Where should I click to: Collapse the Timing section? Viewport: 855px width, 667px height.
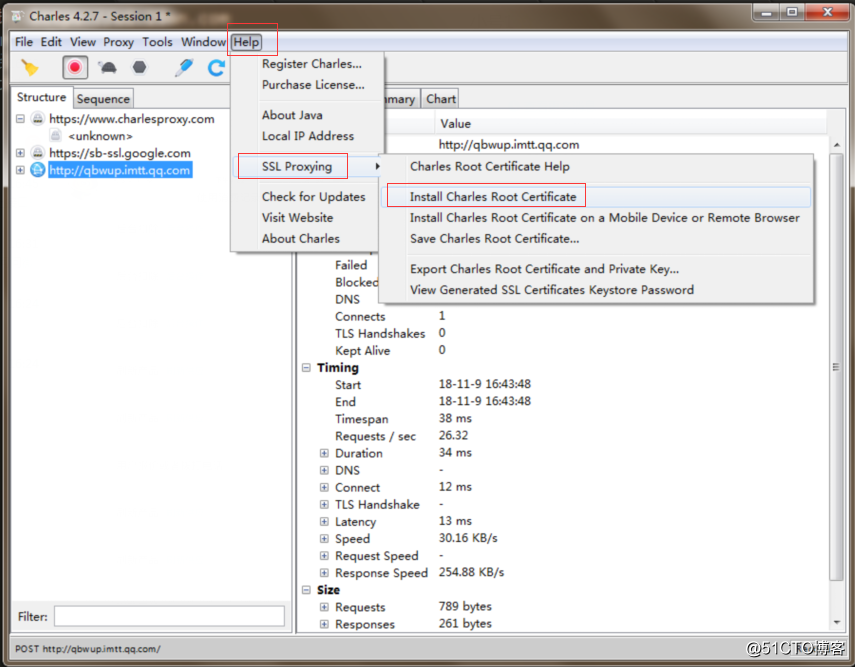[306, 368]
